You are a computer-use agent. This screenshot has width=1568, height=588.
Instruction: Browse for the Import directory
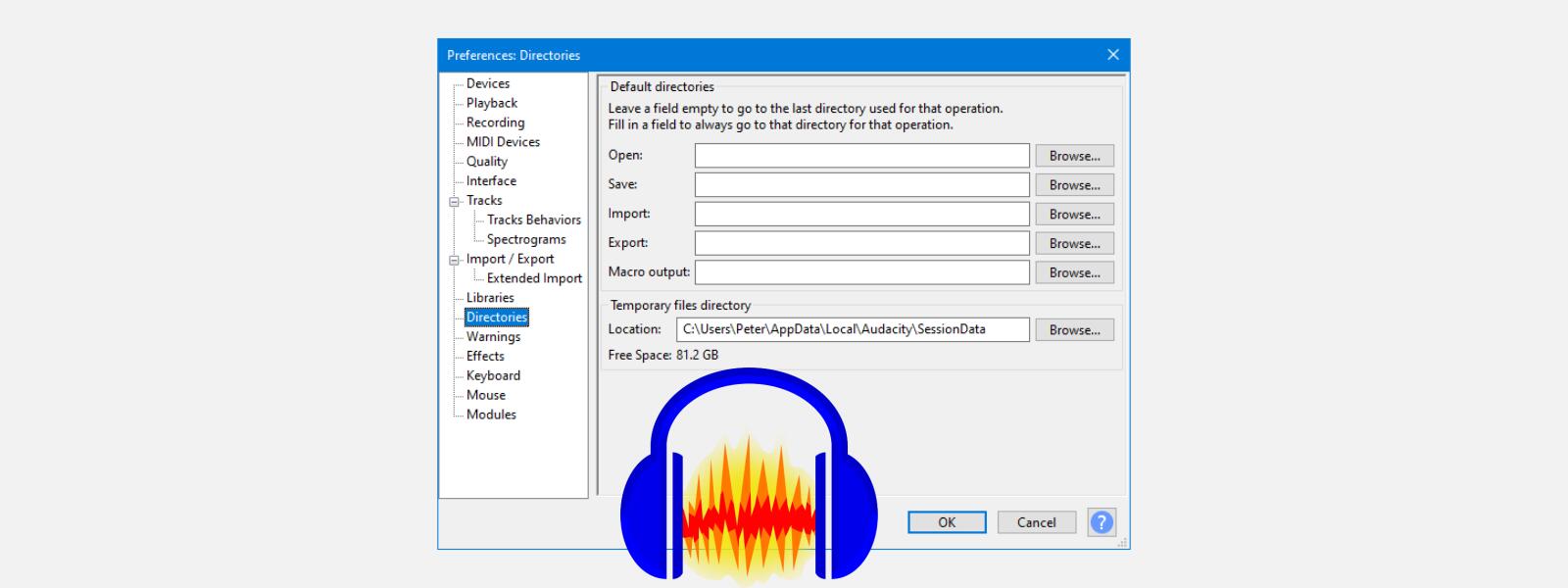coord(1075,215)
